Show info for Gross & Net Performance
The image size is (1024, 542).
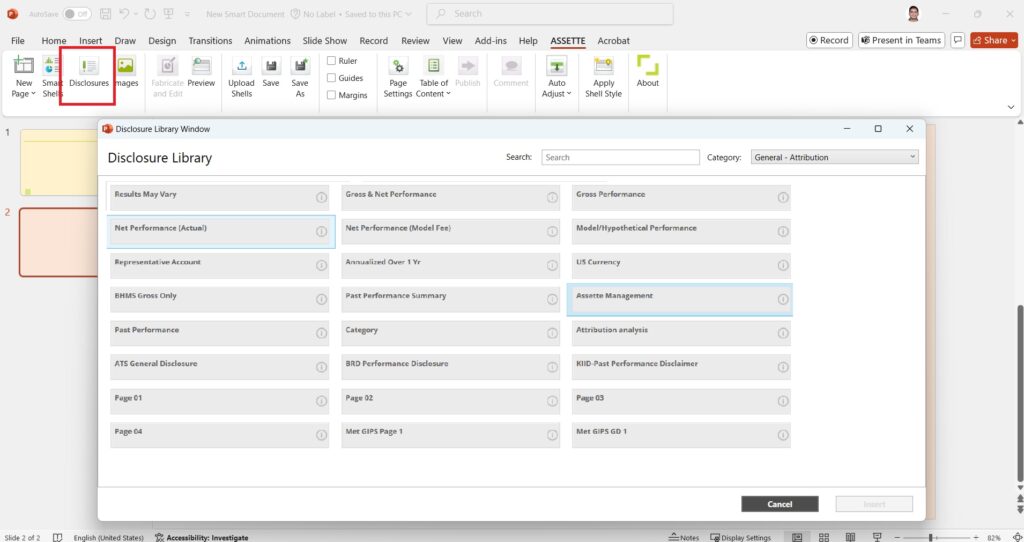click(552, 197)
